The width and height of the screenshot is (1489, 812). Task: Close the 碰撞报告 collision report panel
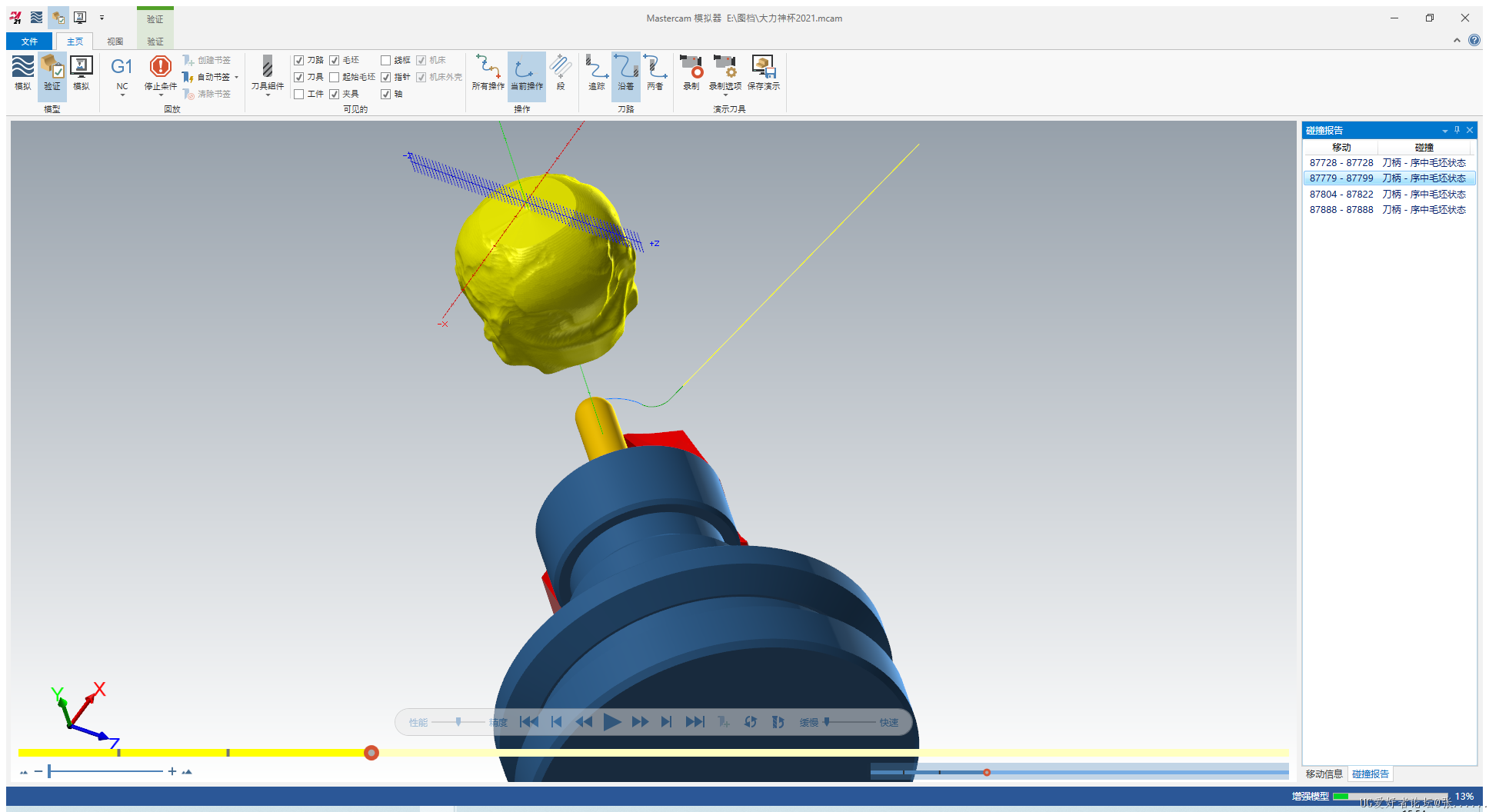pos(1470,130)
